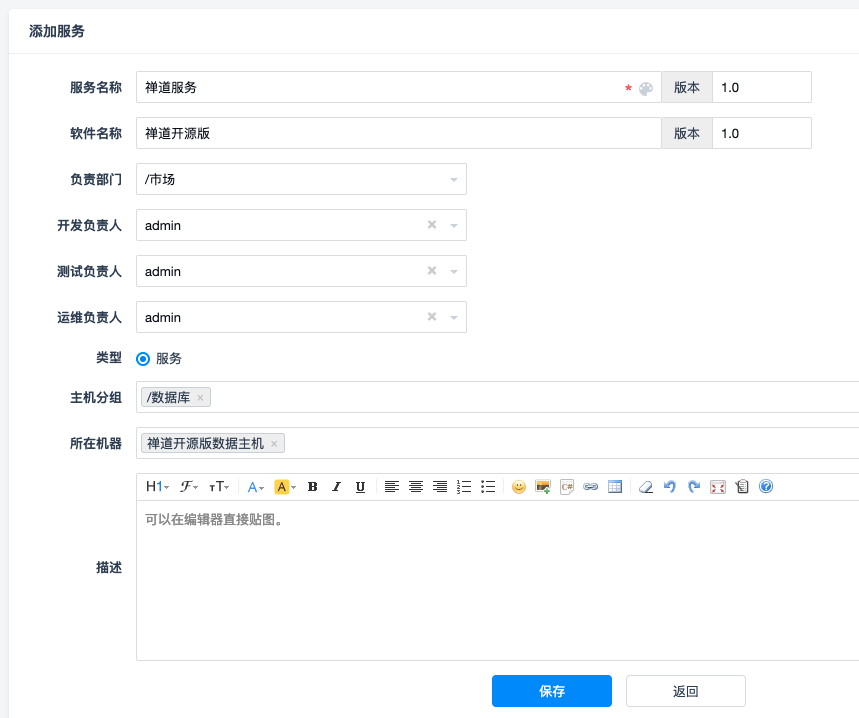The image size is (859, 718).
Task: Expand the 运维负责人 dropdown arrow
Action: click(x=454, y=318)
